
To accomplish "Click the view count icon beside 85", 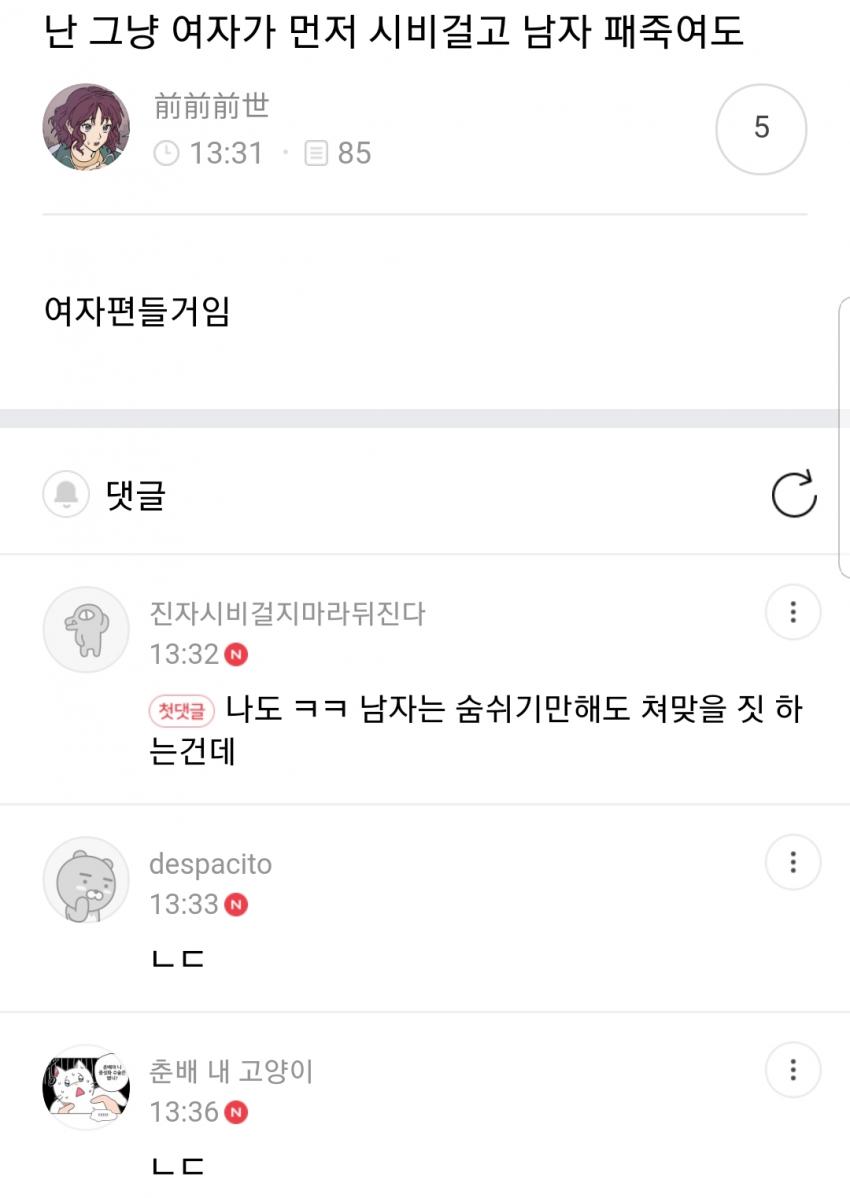I will (x=316, y=154).
